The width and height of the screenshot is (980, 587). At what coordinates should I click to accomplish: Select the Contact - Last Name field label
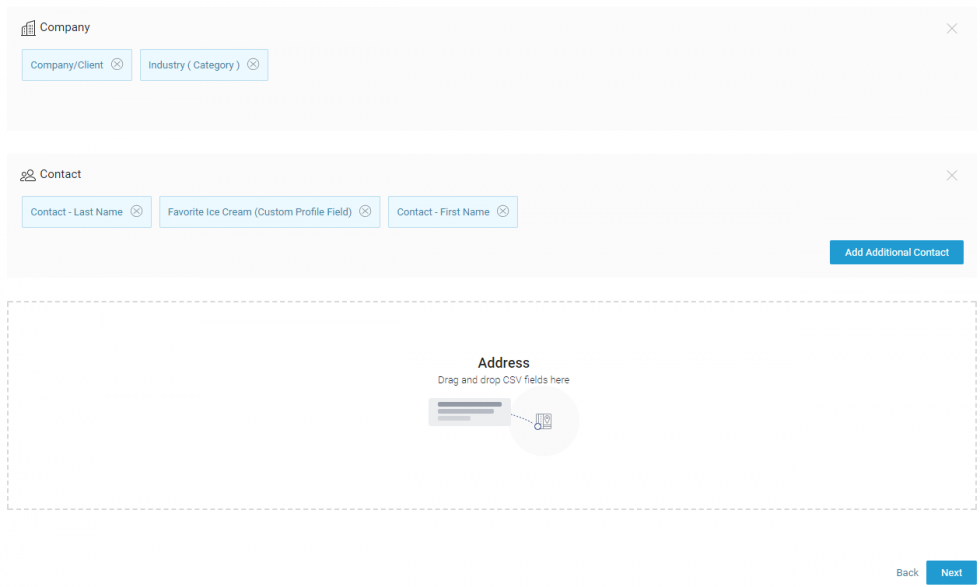tap(77, 212)
